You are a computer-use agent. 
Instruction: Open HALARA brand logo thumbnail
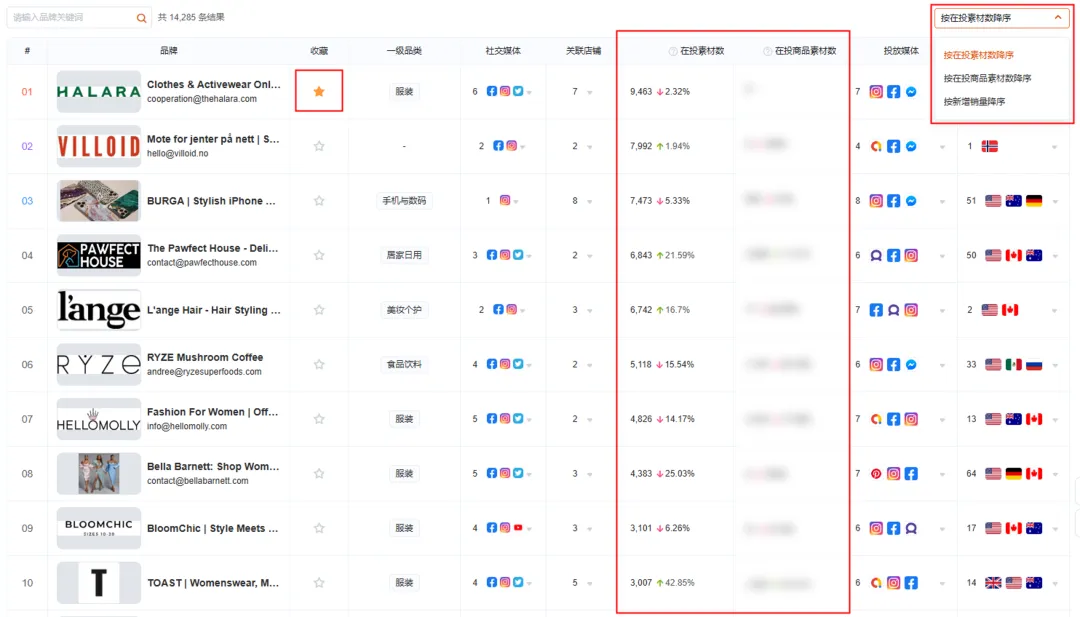(x=98, y=92)
